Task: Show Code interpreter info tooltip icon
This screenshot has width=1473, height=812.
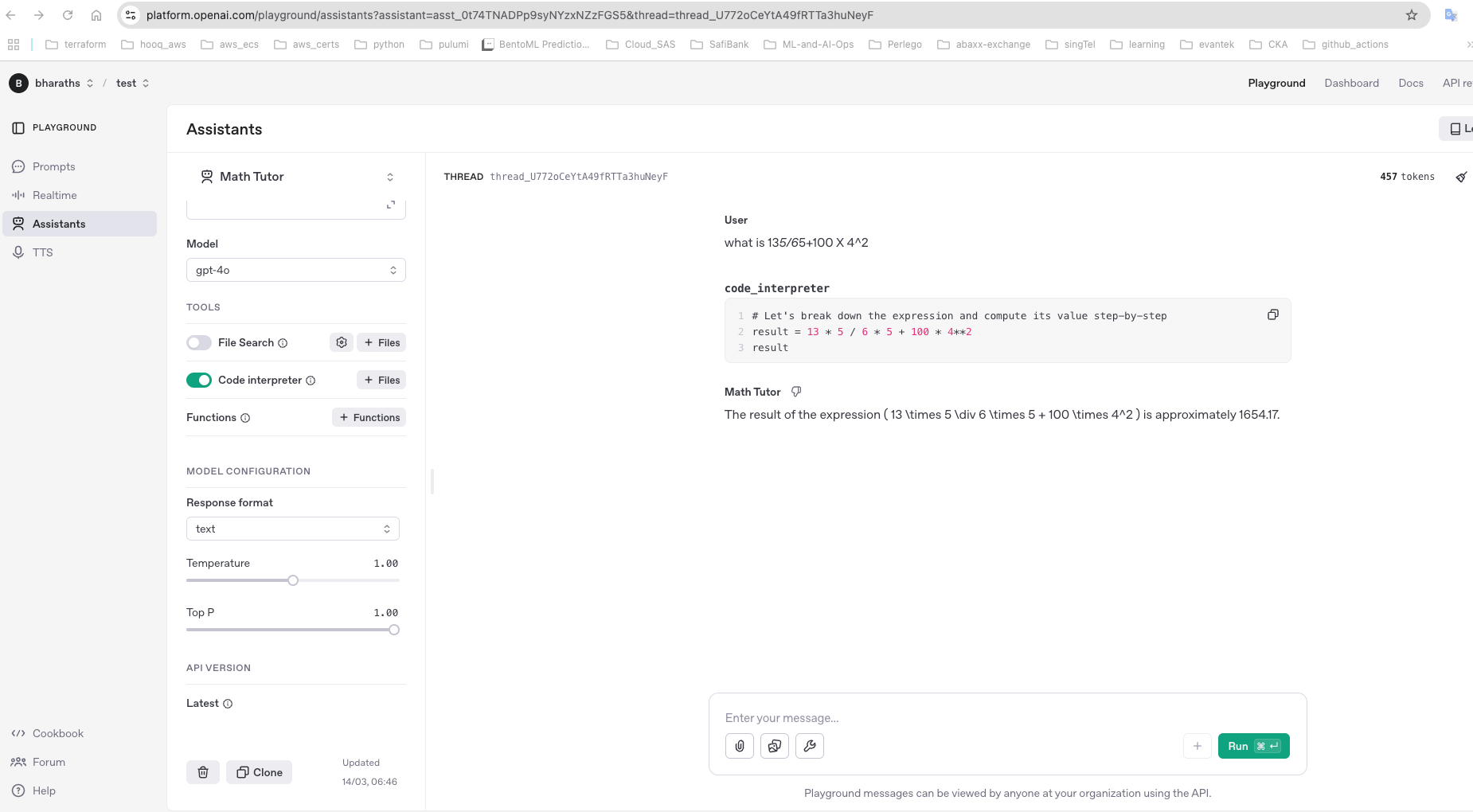Action: (311, 381)
